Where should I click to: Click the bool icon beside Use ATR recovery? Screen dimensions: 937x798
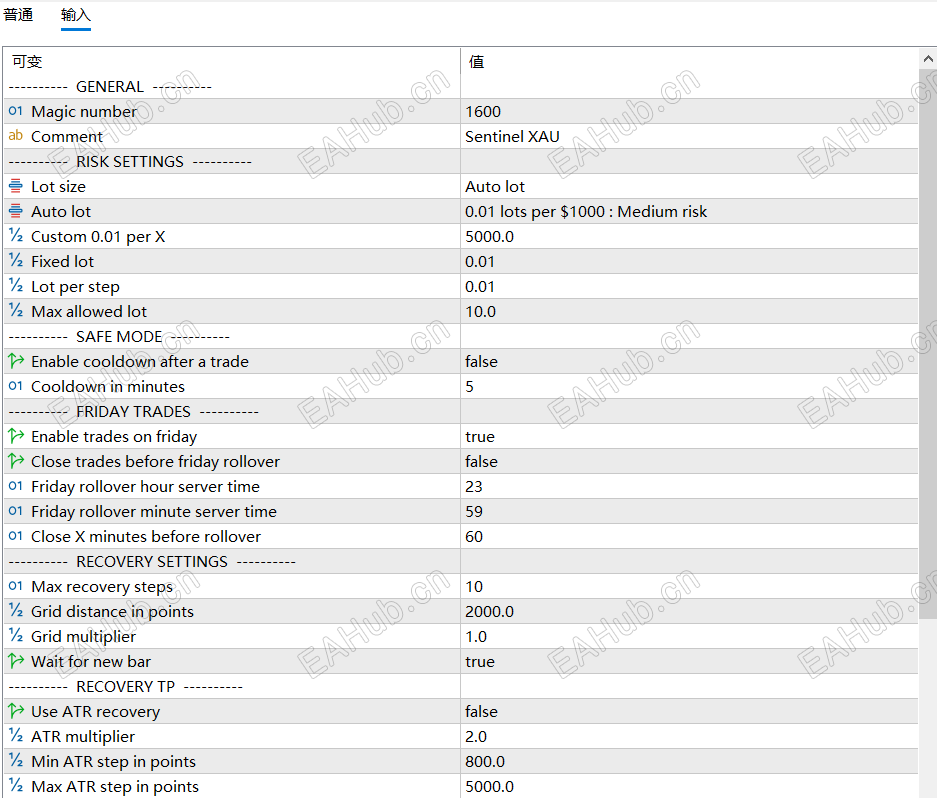(x=16, y=711)
